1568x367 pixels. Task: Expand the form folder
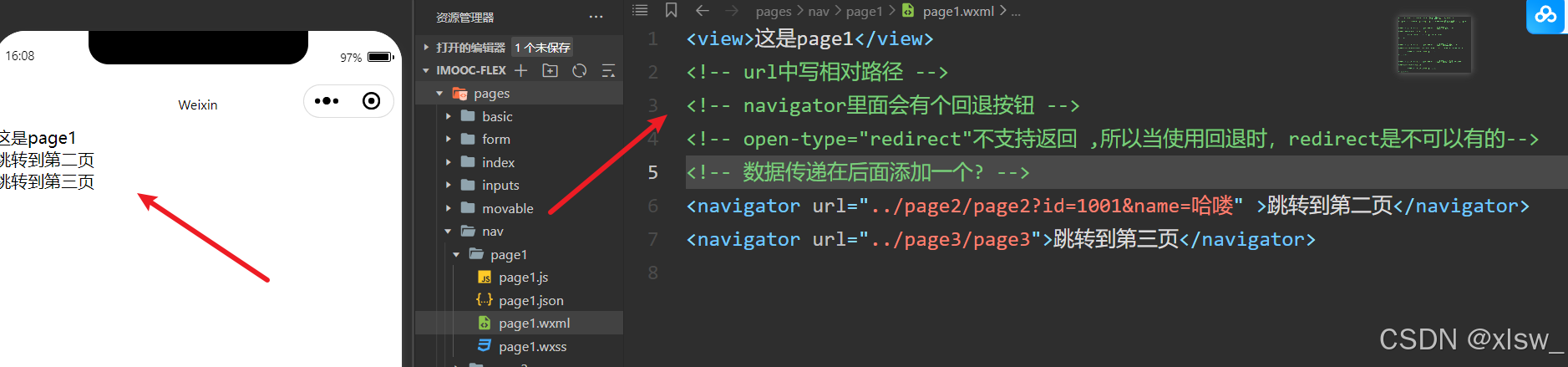[x=449, y=139]
